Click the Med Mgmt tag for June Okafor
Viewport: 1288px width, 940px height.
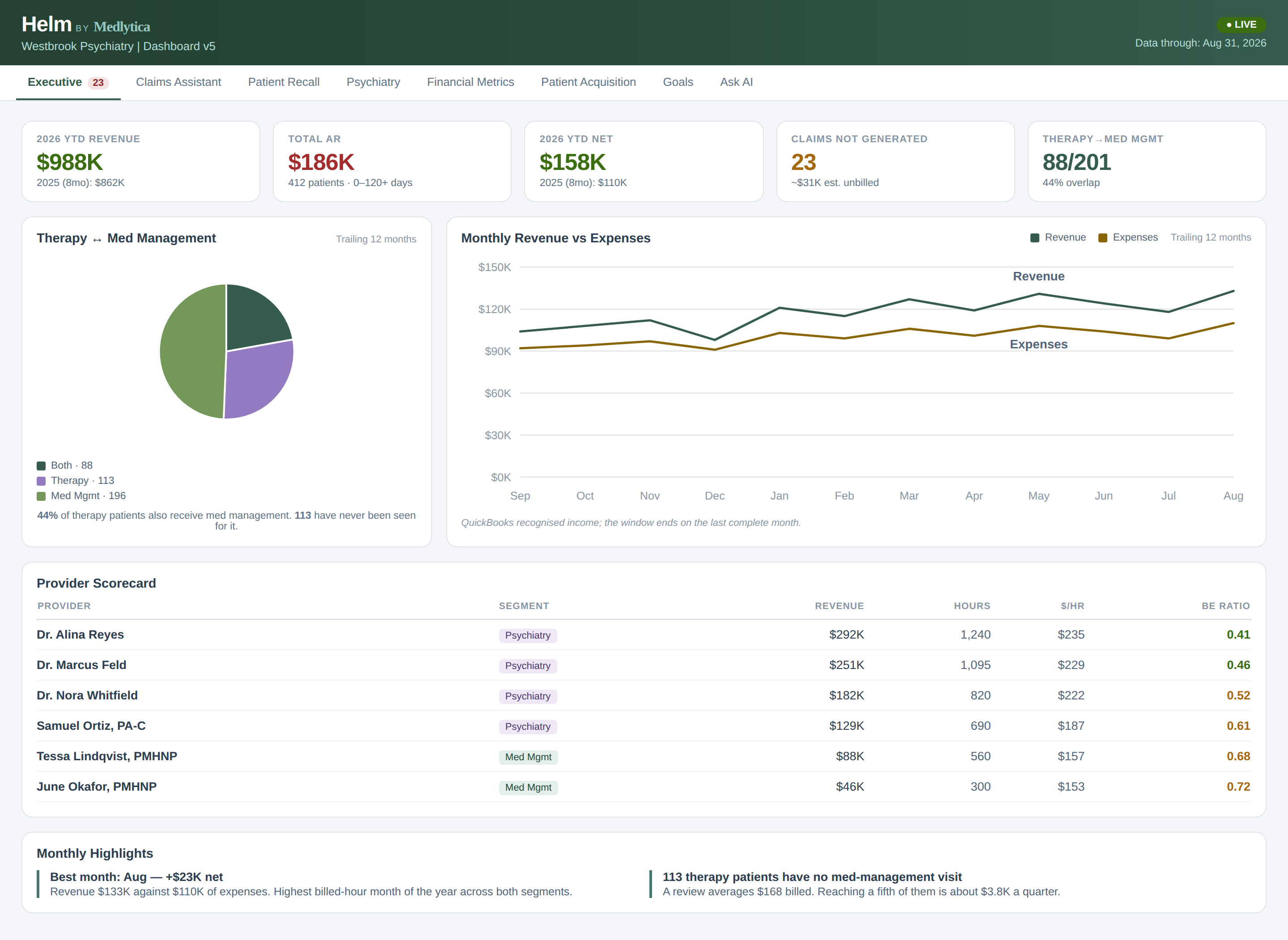[528, 788]
